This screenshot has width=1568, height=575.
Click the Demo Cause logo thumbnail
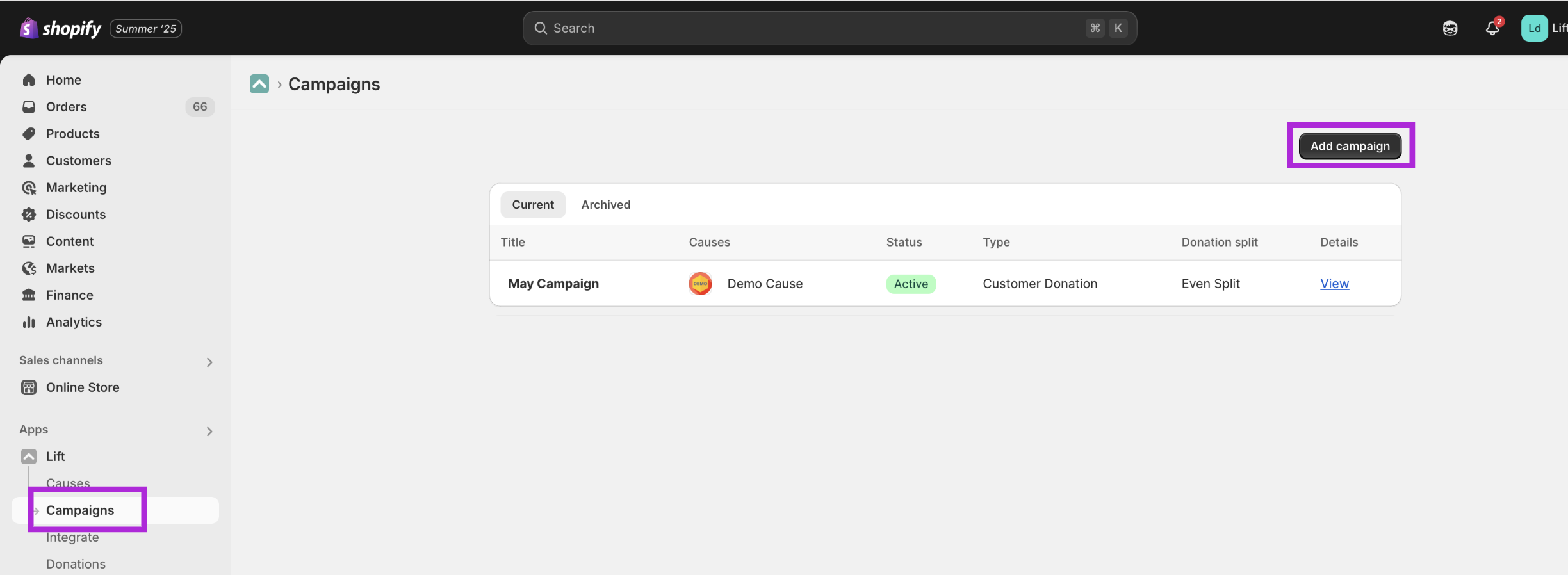(x=700, y=284)
